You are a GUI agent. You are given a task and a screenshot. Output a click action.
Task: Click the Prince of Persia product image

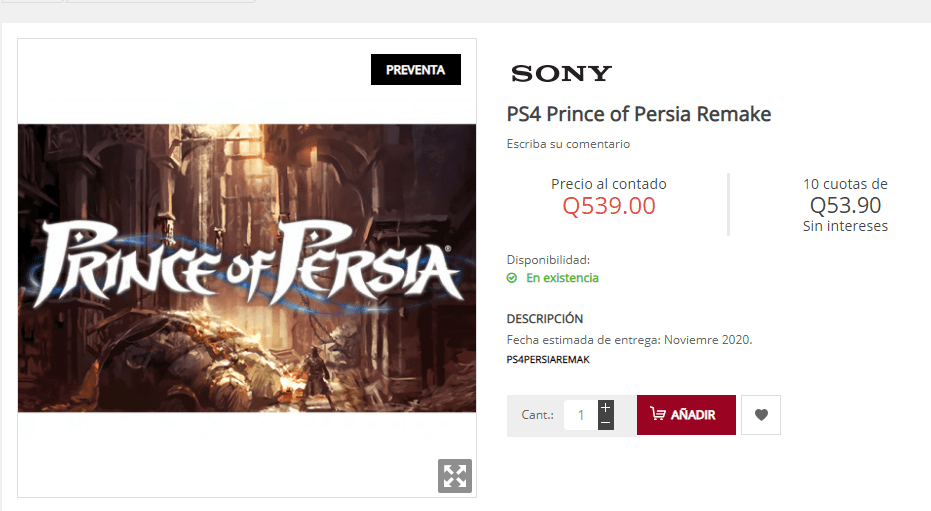click(247, 268)
